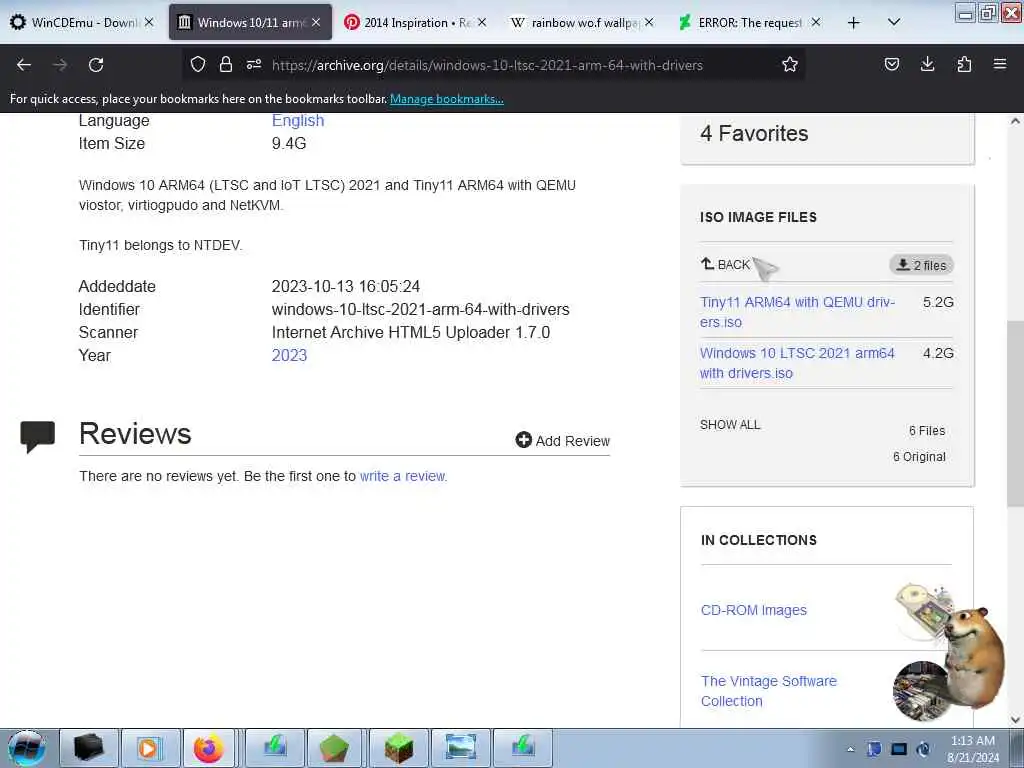Image resolution: width=1024 pixels, height=768 pixels.
Task: Open the 6 Files link
Action: point(927,431)
